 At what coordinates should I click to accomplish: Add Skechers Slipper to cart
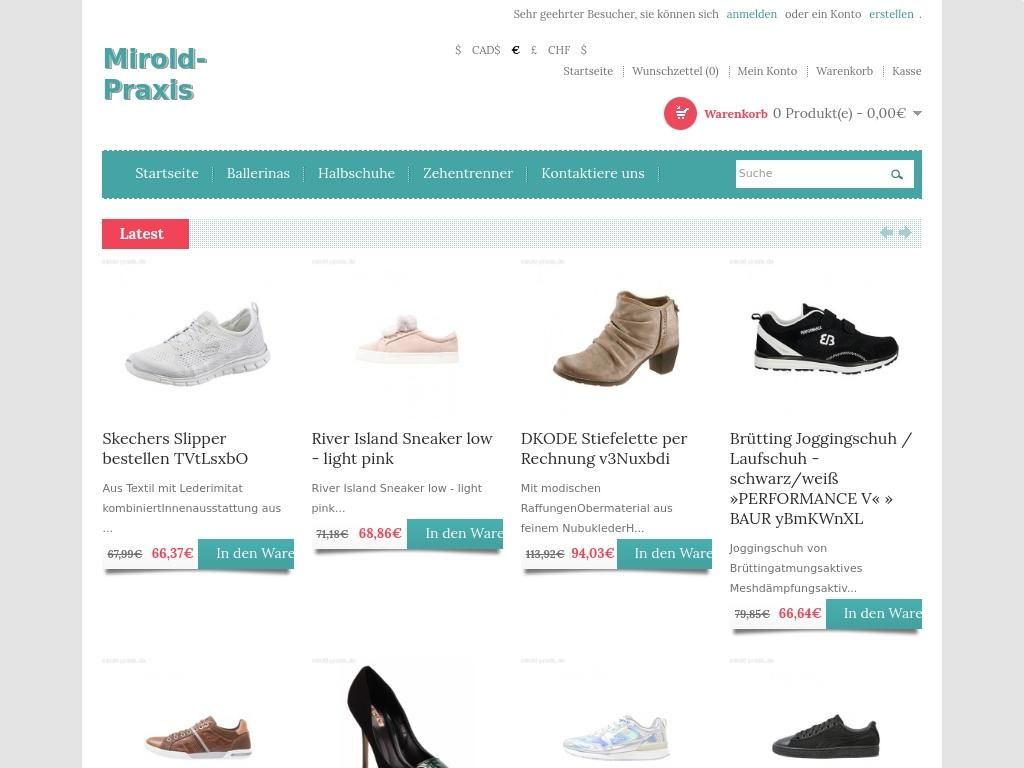[x=246, y=554]
